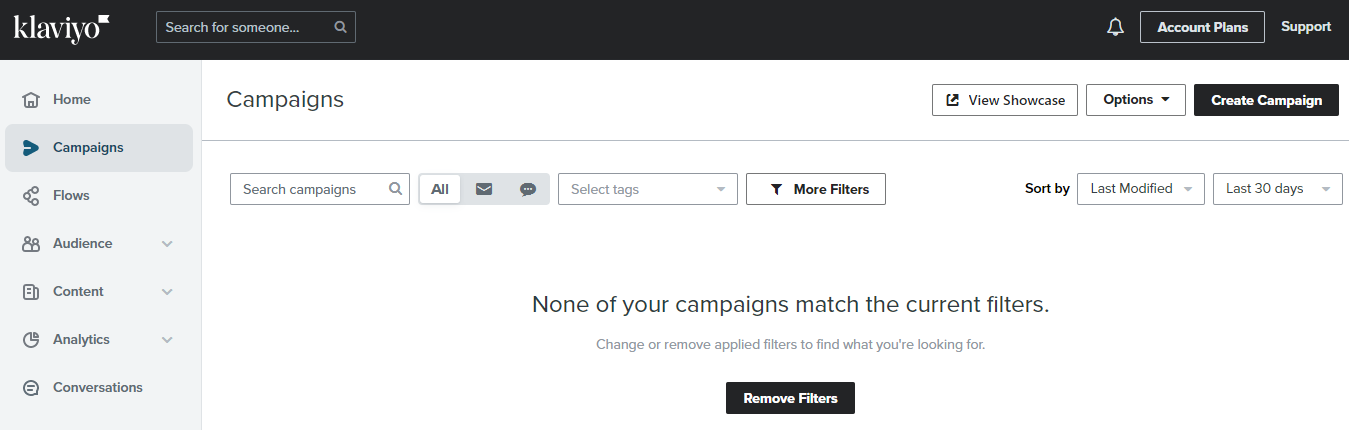The height and width of the screenshot is (430, 1349).
Task: Click the magnifier in the top search bar
Action: pyautogui.click(x=341, y=27)
